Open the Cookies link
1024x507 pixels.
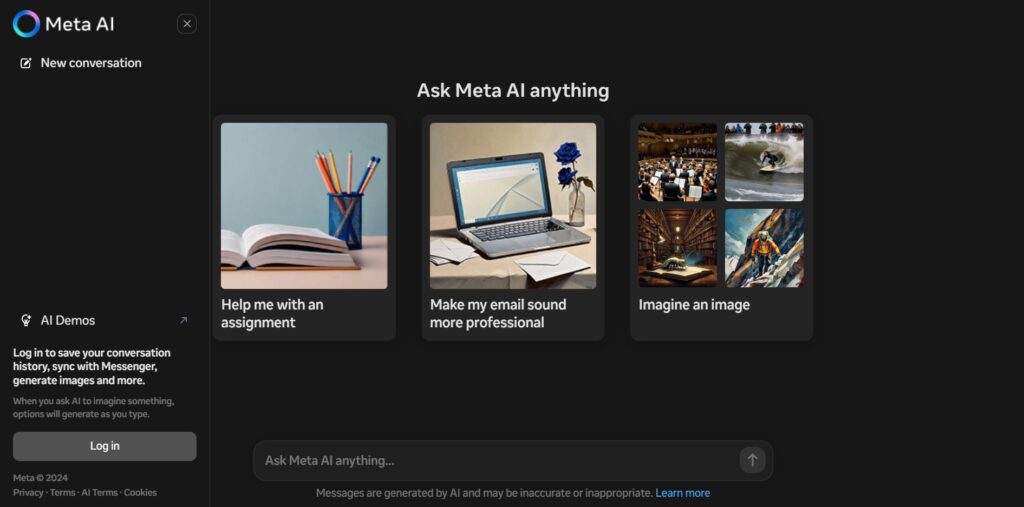pyautogui.click(x=140, y=493)
